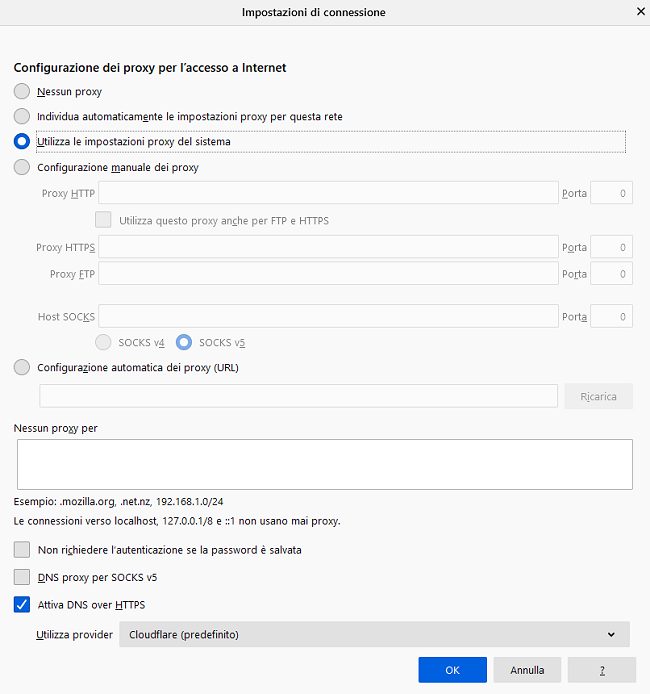The height and width of the screenshot is (694, 650).
Task: Select Utilizza le impostazioni proxy del sistema
Action: (x=22, y=141)
